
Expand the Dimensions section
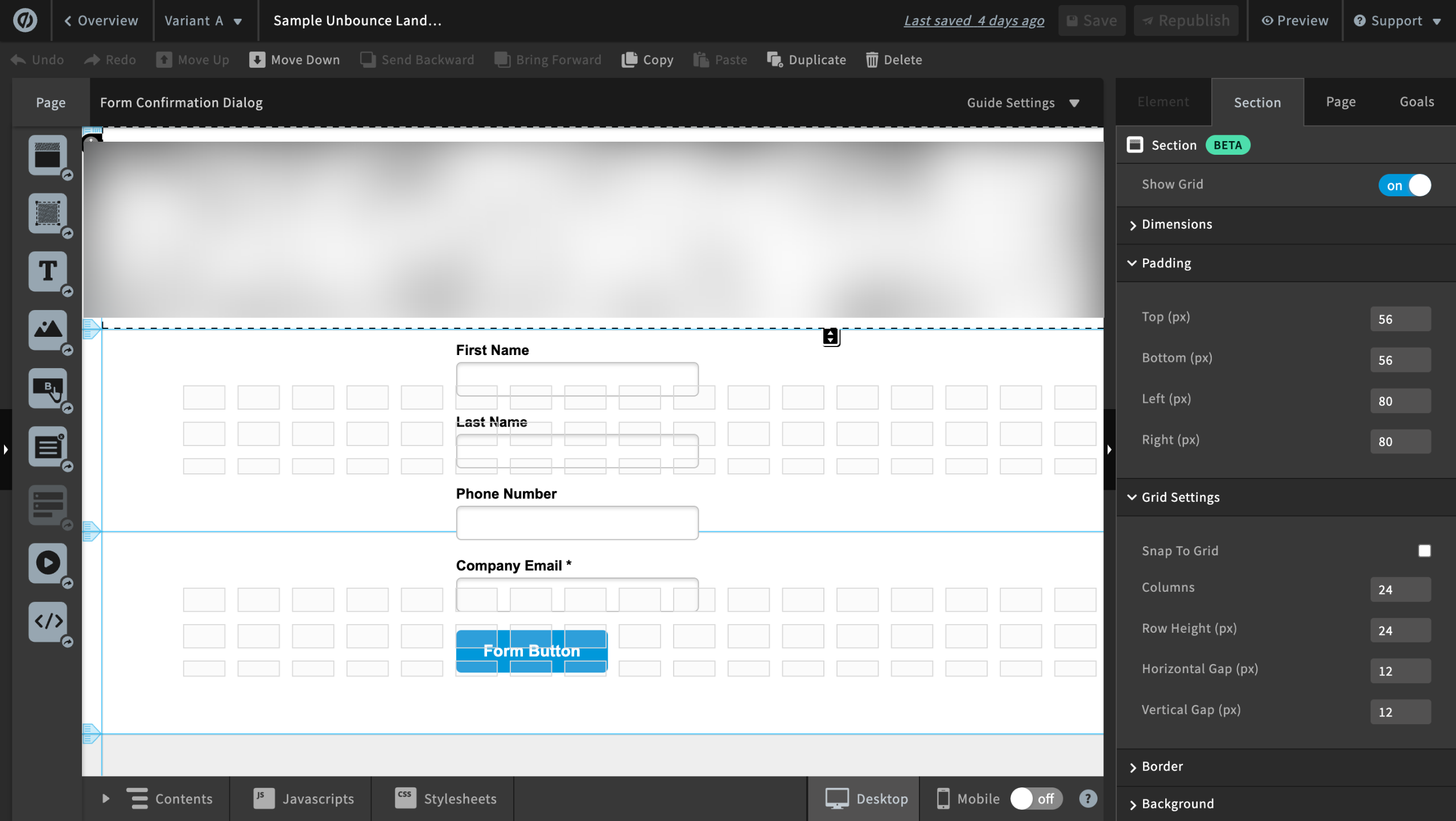(x=1286, y=224)
